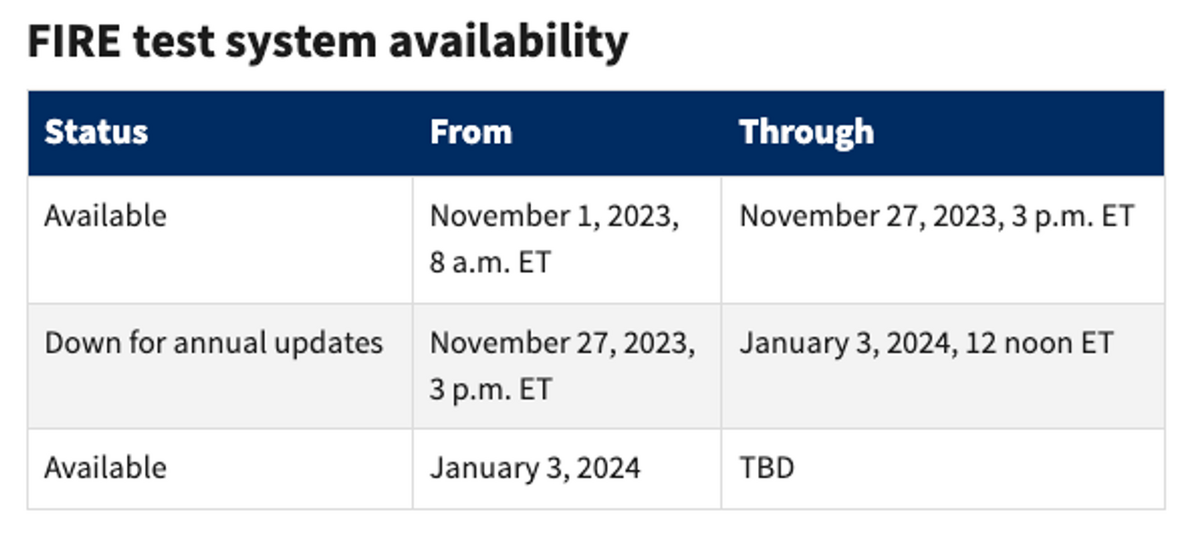Click 'January 3, 2024' in the last row

pos(535,468)
